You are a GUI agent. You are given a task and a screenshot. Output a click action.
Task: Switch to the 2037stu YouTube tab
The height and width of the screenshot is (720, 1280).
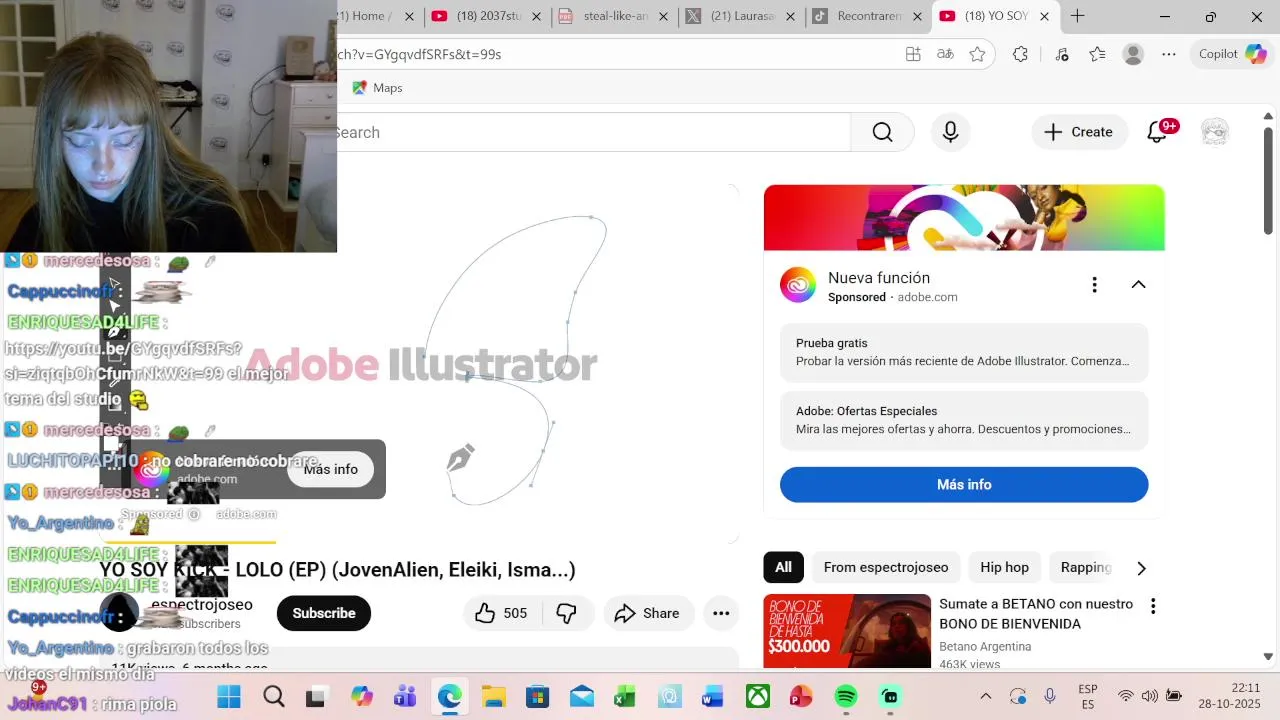488,16
